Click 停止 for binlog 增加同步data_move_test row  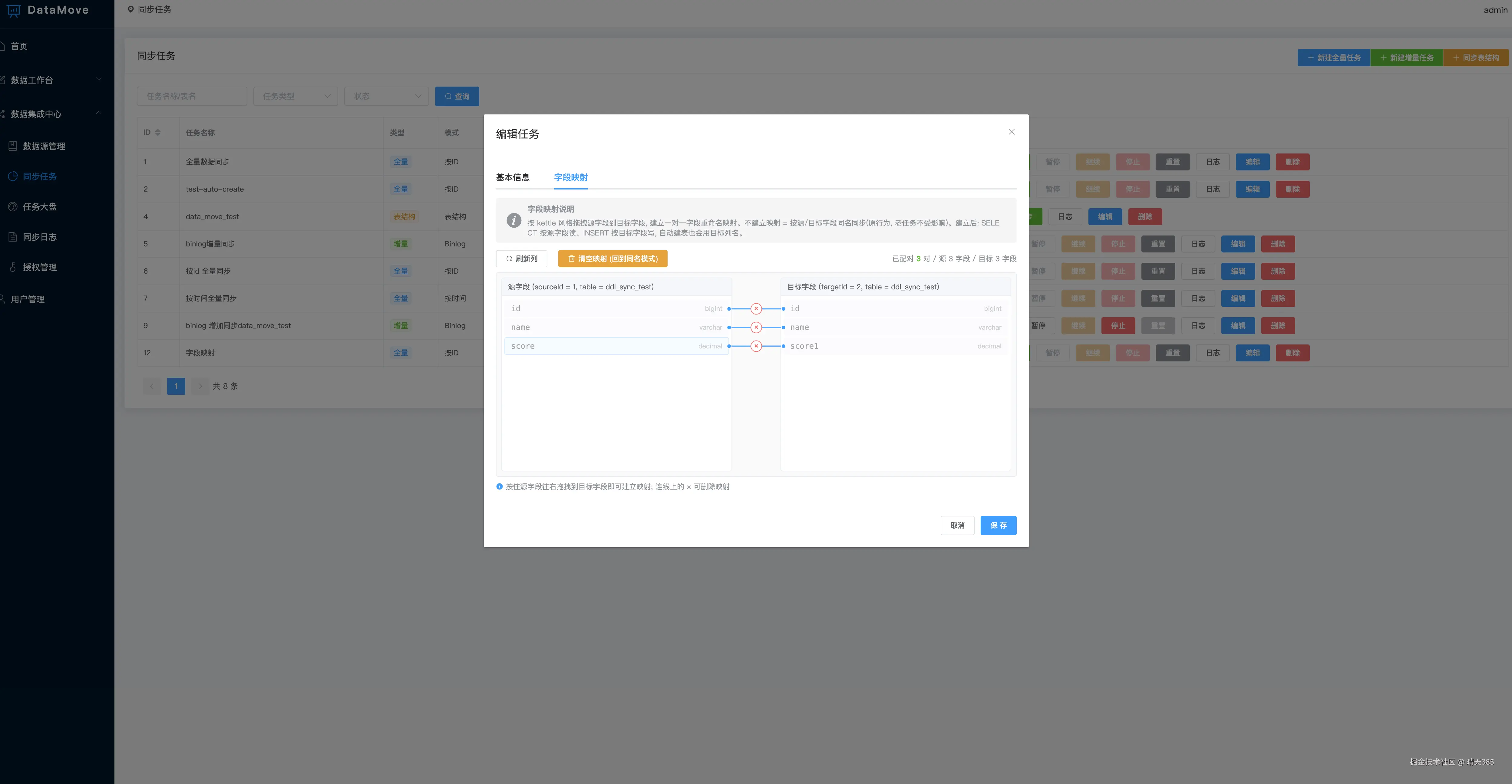[x=1118, y=326]
